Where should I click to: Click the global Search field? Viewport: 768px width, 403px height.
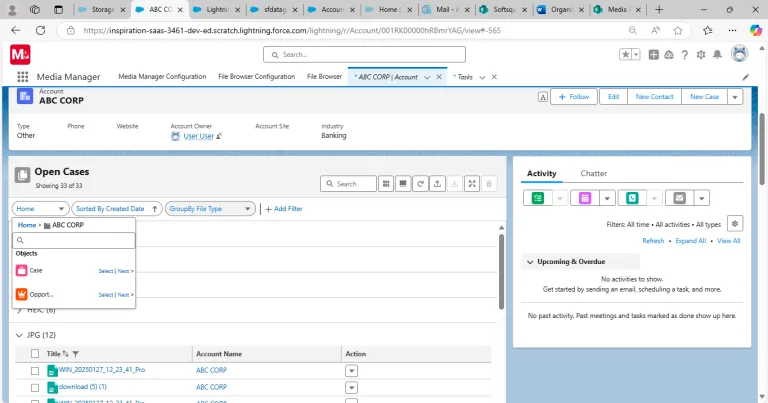(364, 54)
